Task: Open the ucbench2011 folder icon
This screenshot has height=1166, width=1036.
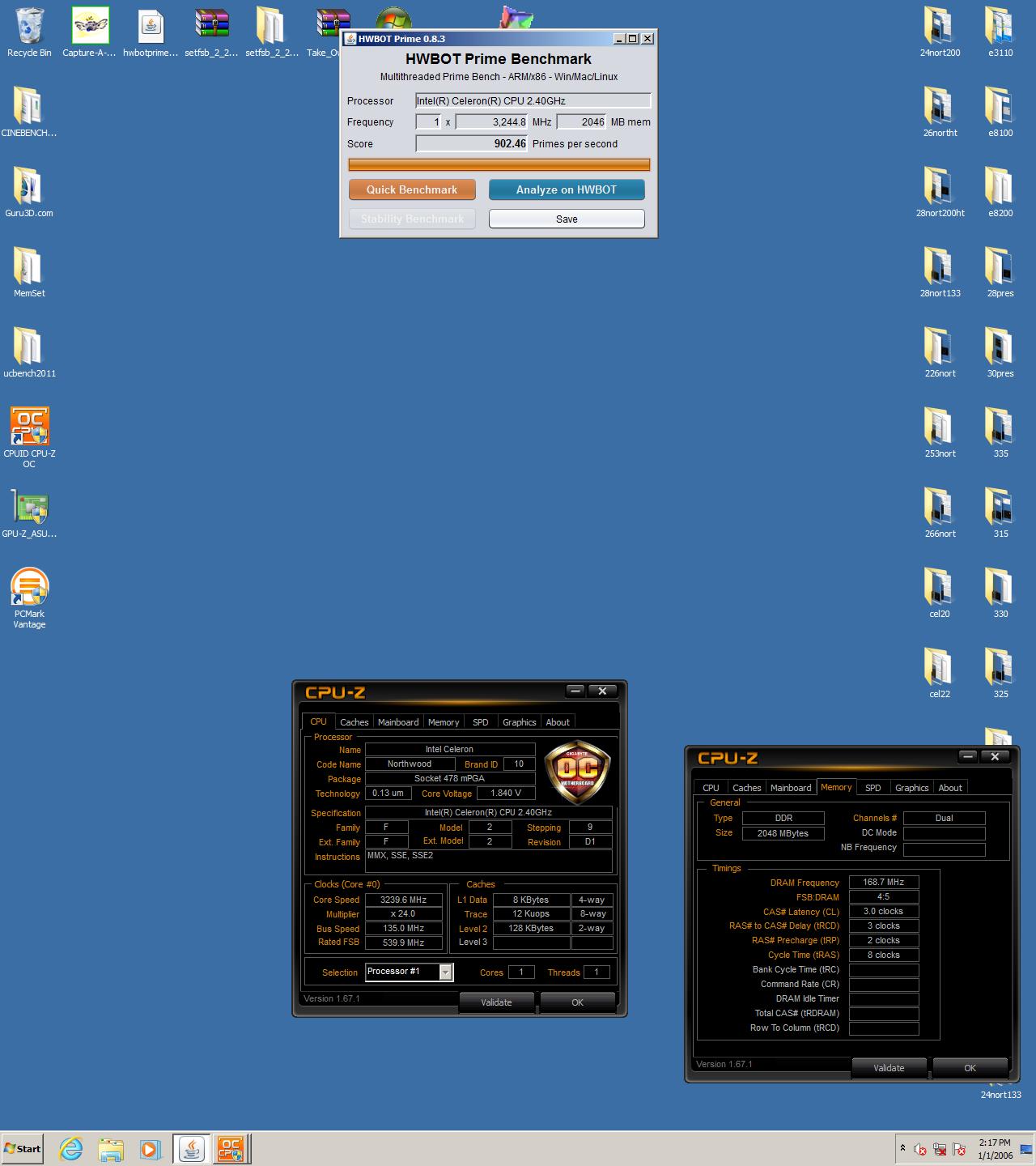Action: click(29, 353)
